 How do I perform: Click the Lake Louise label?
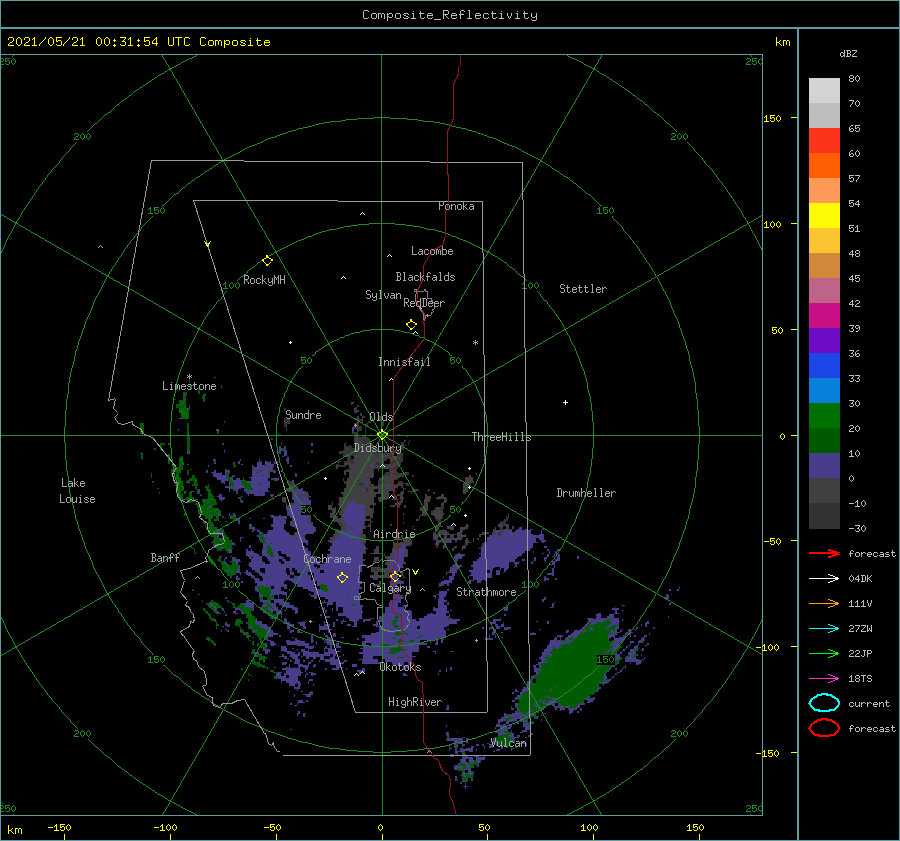coord(77,491)
